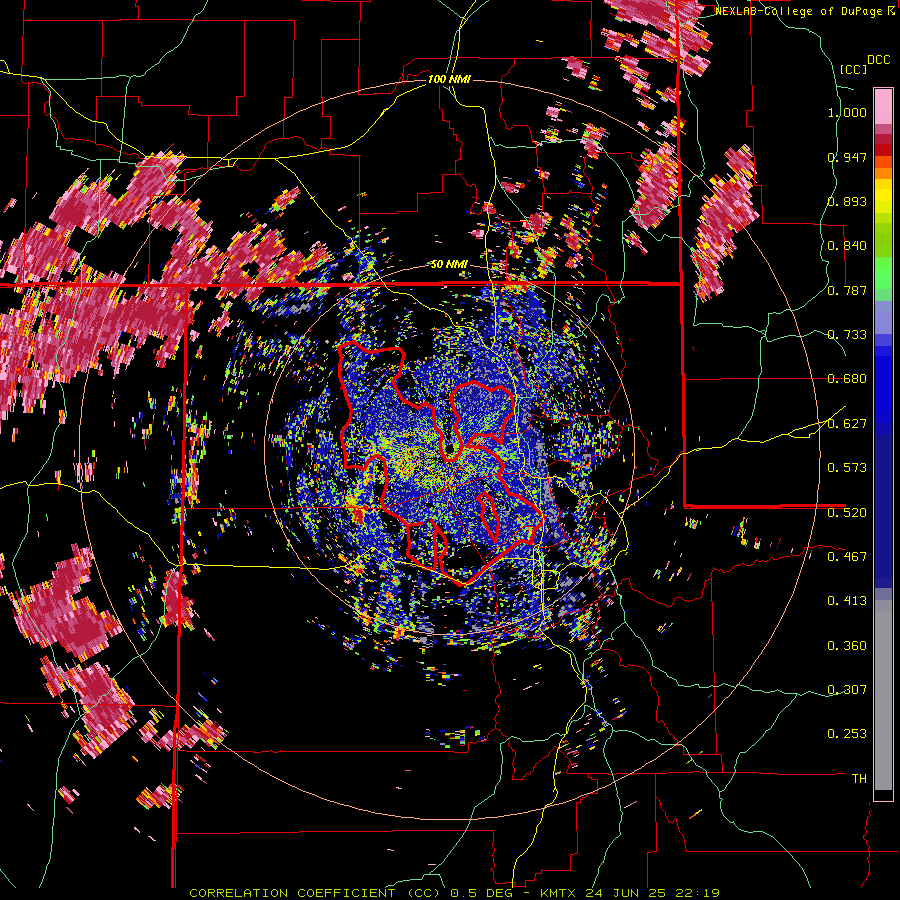Click the 50 NMI range ring label
Image resolution: width=900 pixels, height=900 pixels.
tap(449, 265)
